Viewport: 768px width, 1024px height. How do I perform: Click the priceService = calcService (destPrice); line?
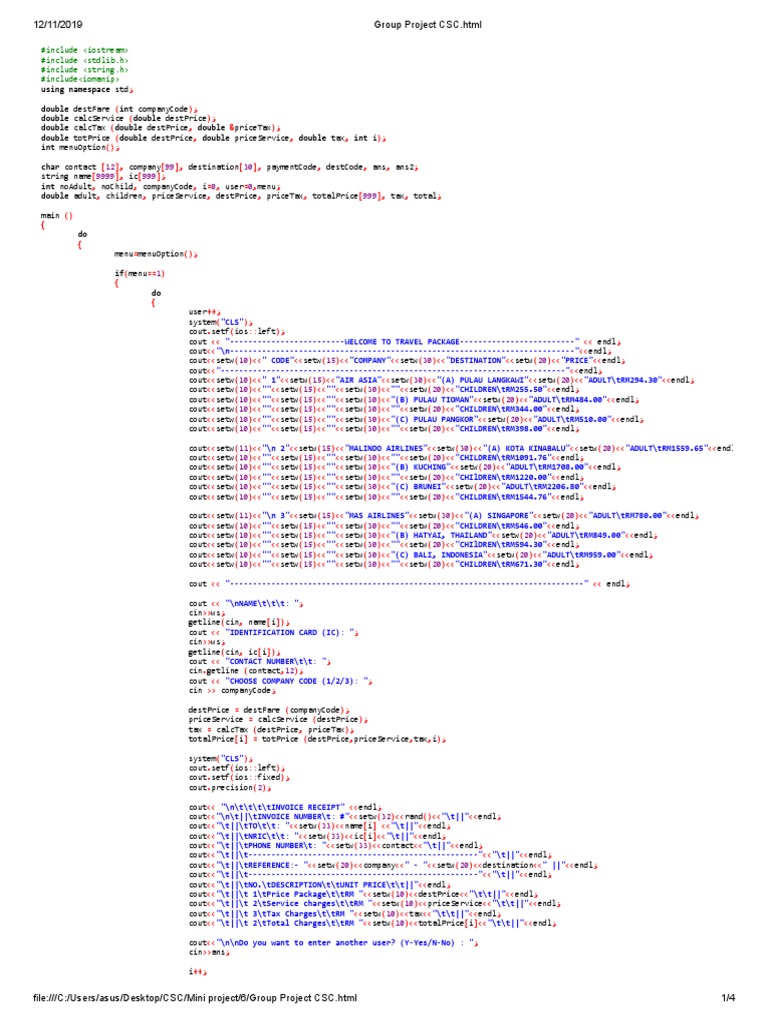[278, 720]
